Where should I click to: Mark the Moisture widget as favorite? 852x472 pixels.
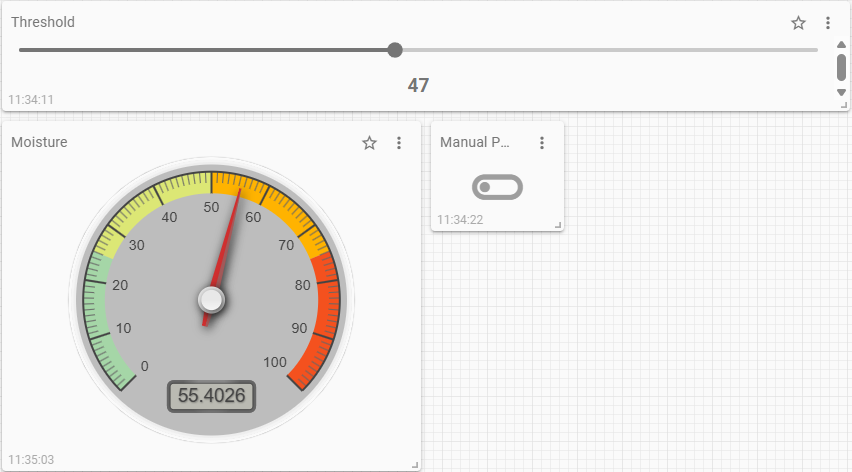click(x=369, y=143)
